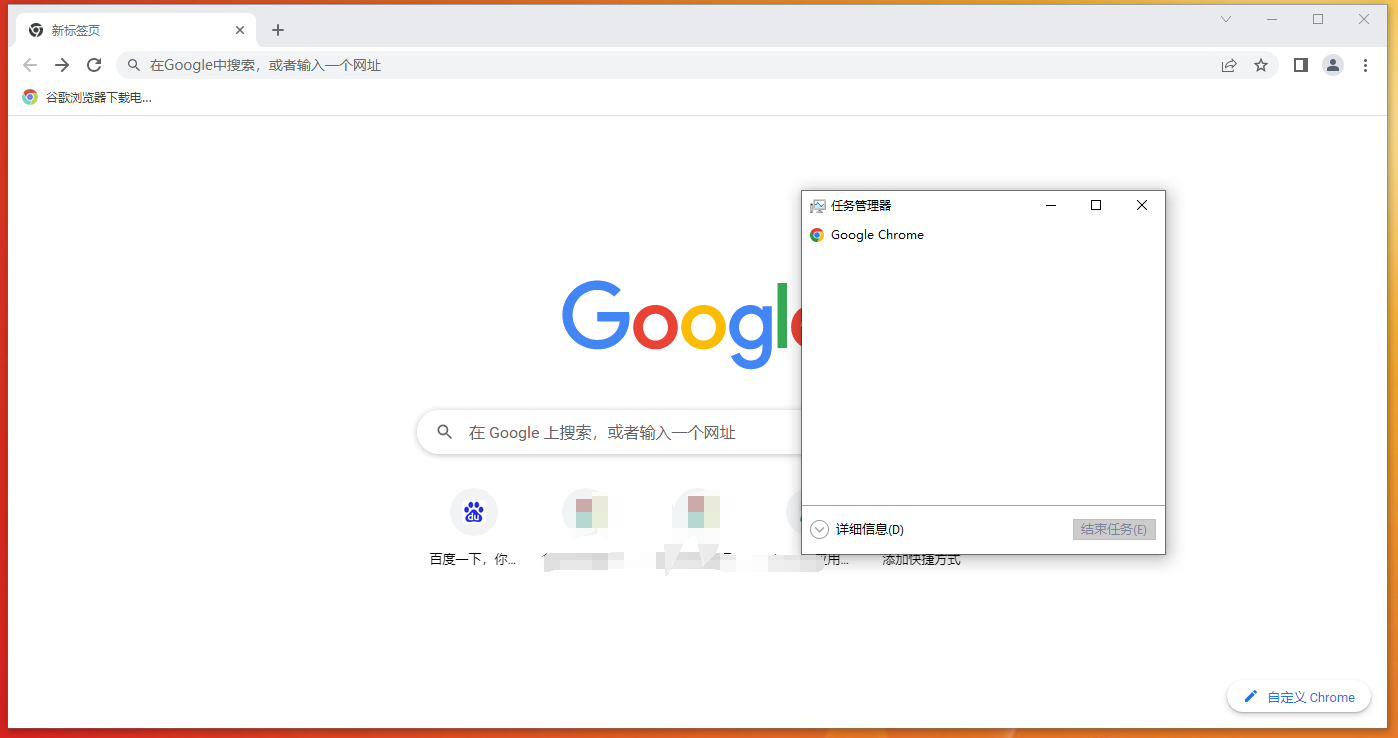Click the Google search box on the page
1398x738 pixels.
pos(610,432)
